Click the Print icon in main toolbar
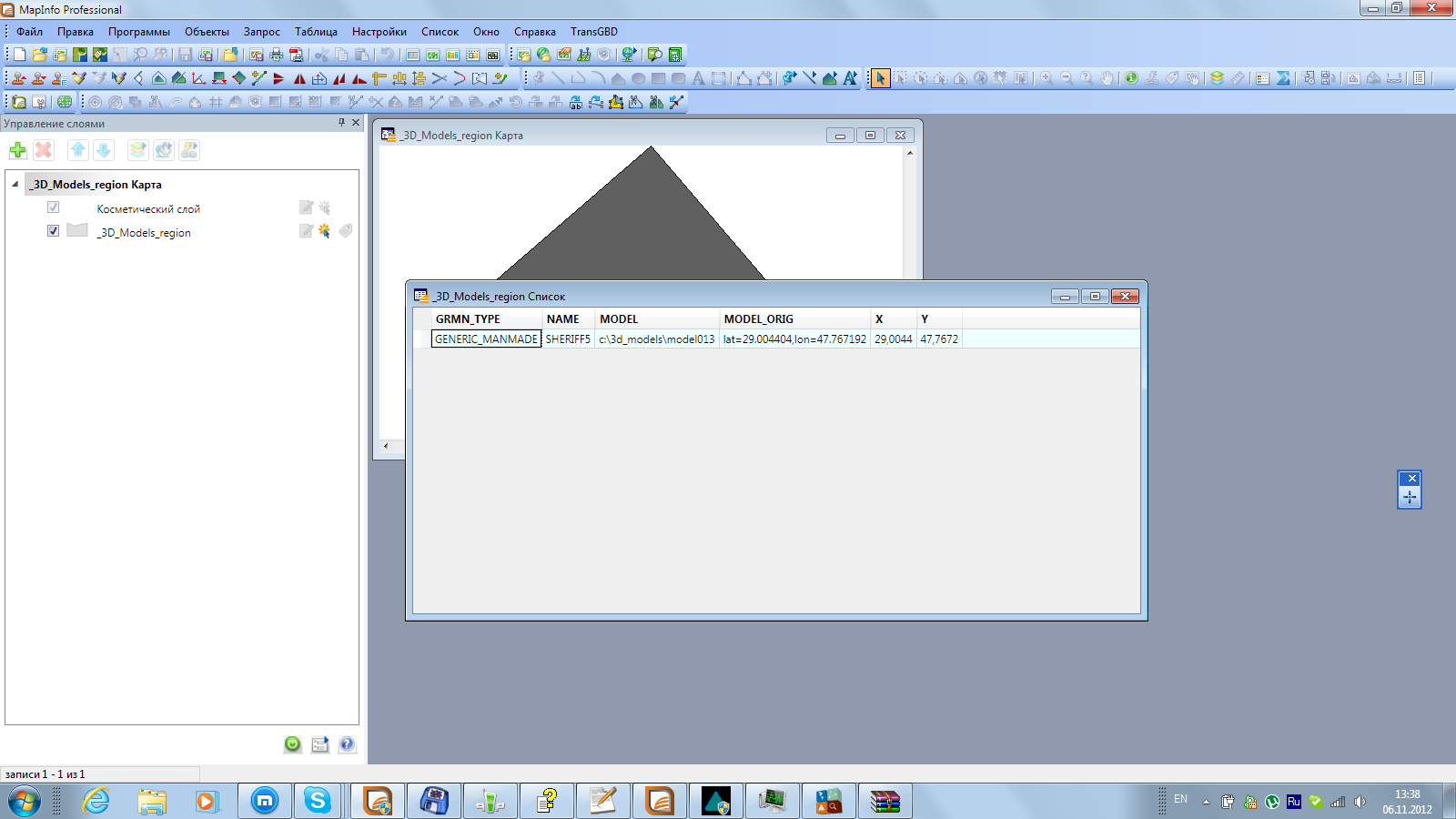Viewport: 1456px width, 819px height. (277, 55)
